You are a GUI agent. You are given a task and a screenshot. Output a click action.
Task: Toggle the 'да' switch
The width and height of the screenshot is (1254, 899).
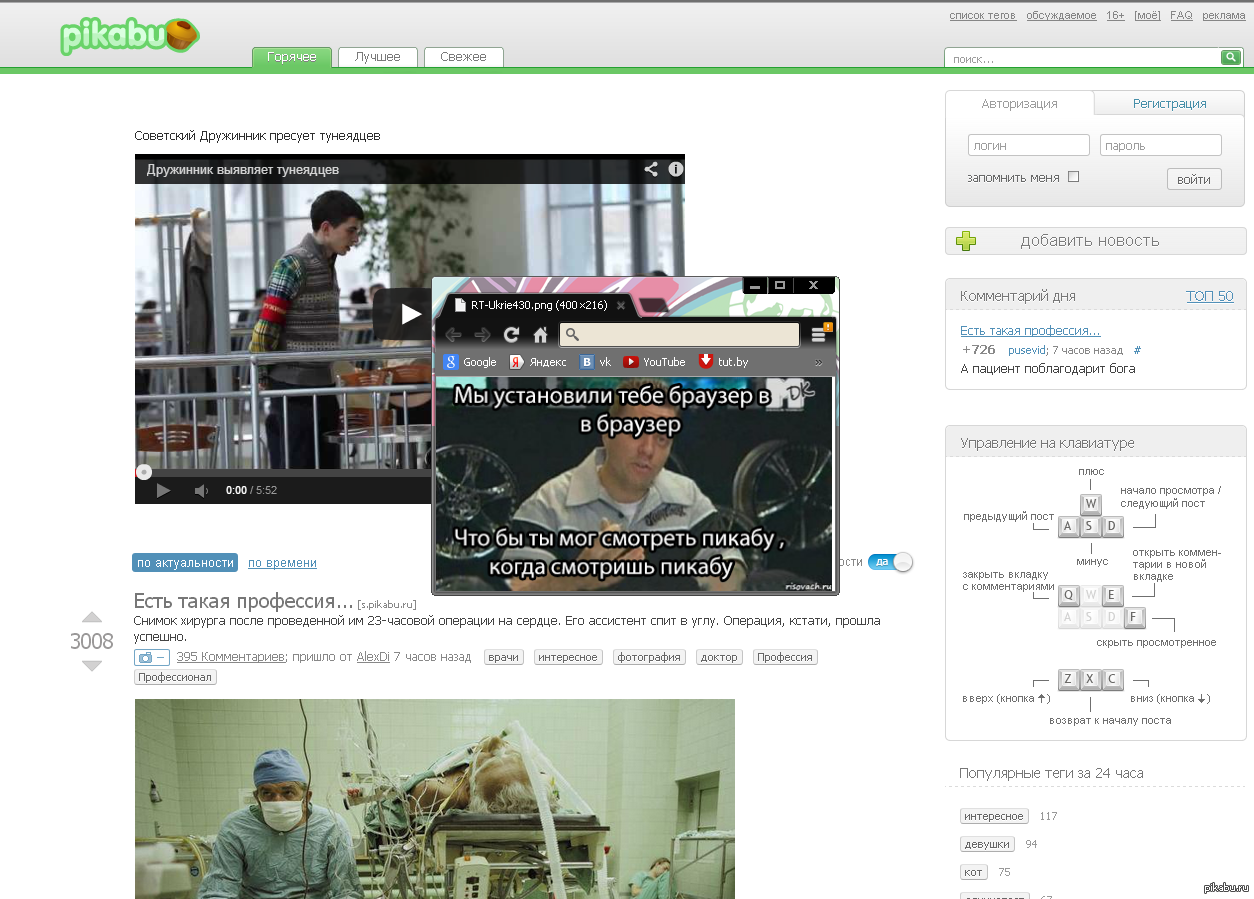(890, 562)
